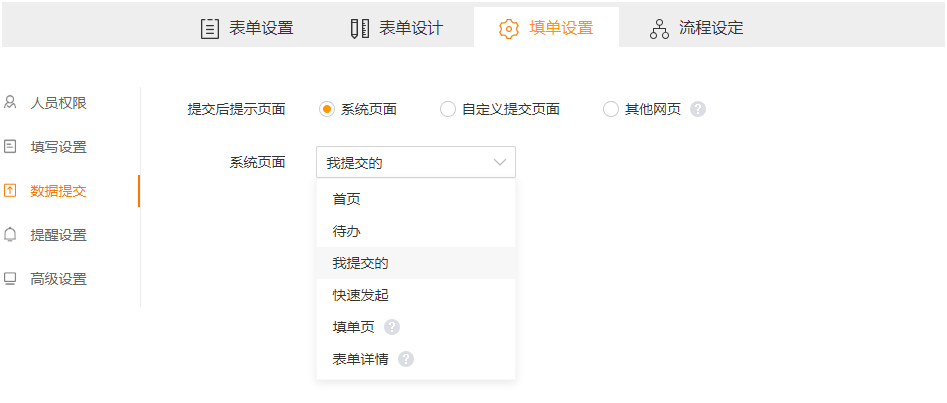
Task: Choose 快速发起 from the dropdown list
Action: [x=416, y=295]
